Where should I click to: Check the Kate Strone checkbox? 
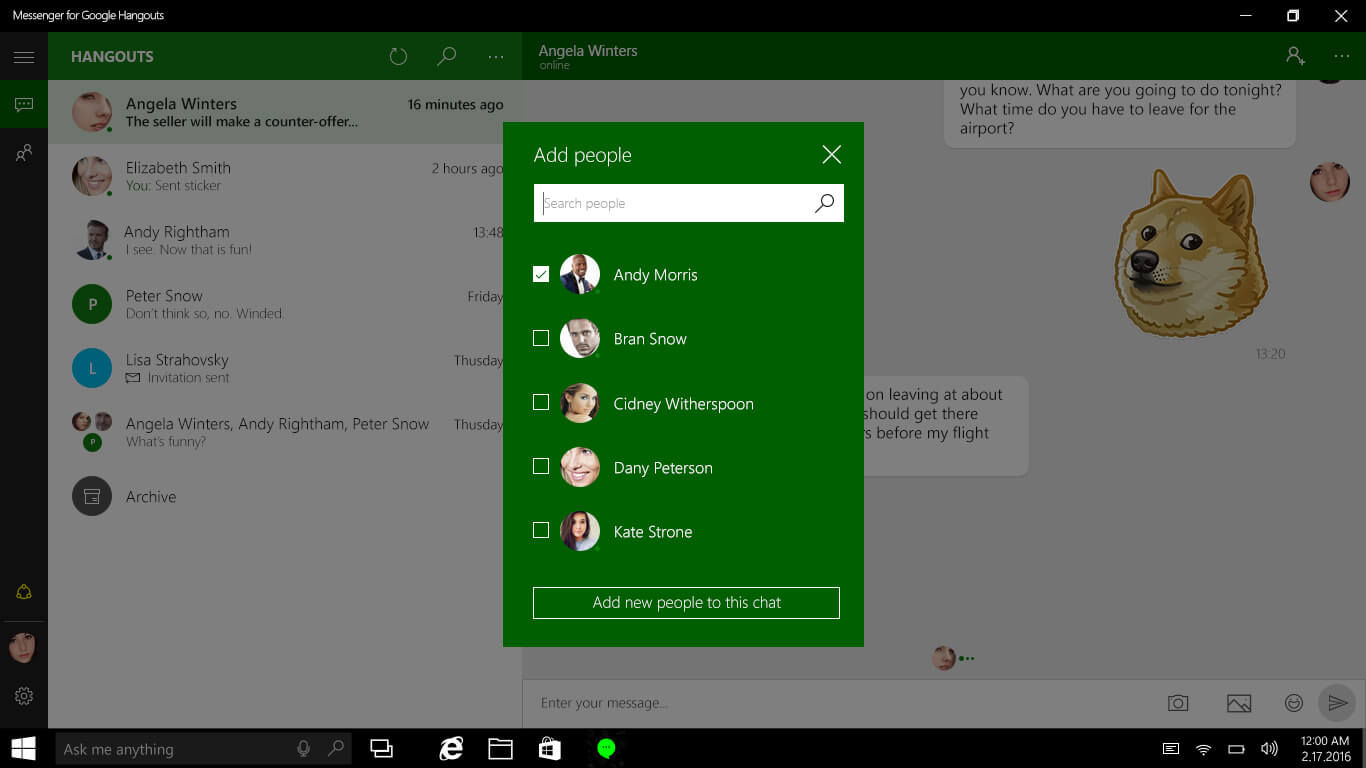click(541, 530)
